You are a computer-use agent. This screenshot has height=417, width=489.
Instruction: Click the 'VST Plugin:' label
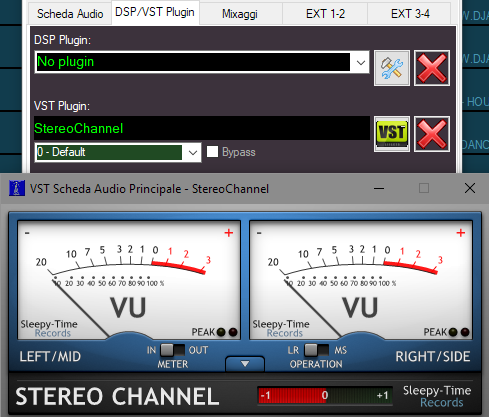[62, 106]
